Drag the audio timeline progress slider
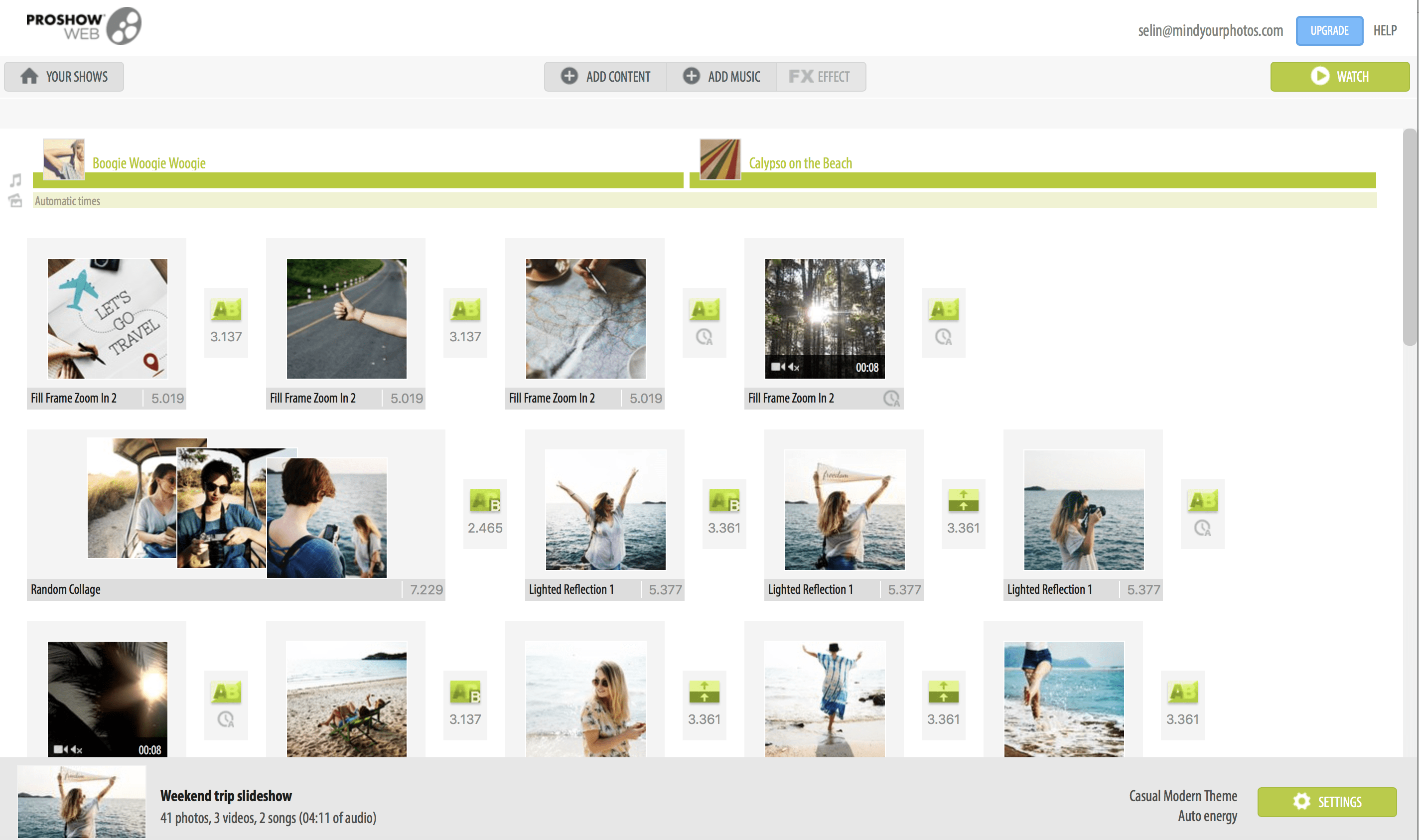Screen dimensions: 1419x840 click(x=687, y=179)
